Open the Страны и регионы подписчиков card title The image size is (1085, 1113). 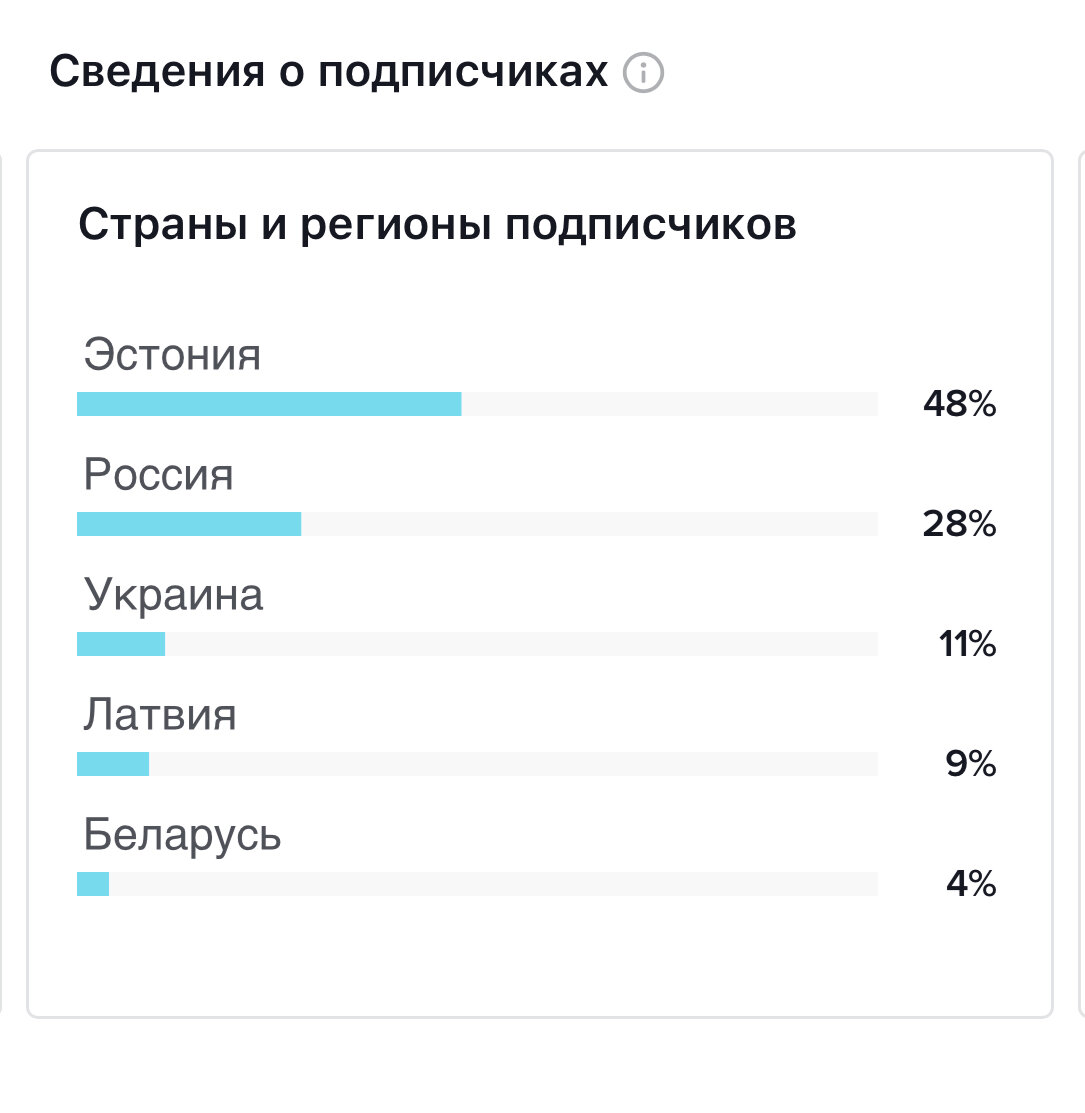tap(440, 222)
